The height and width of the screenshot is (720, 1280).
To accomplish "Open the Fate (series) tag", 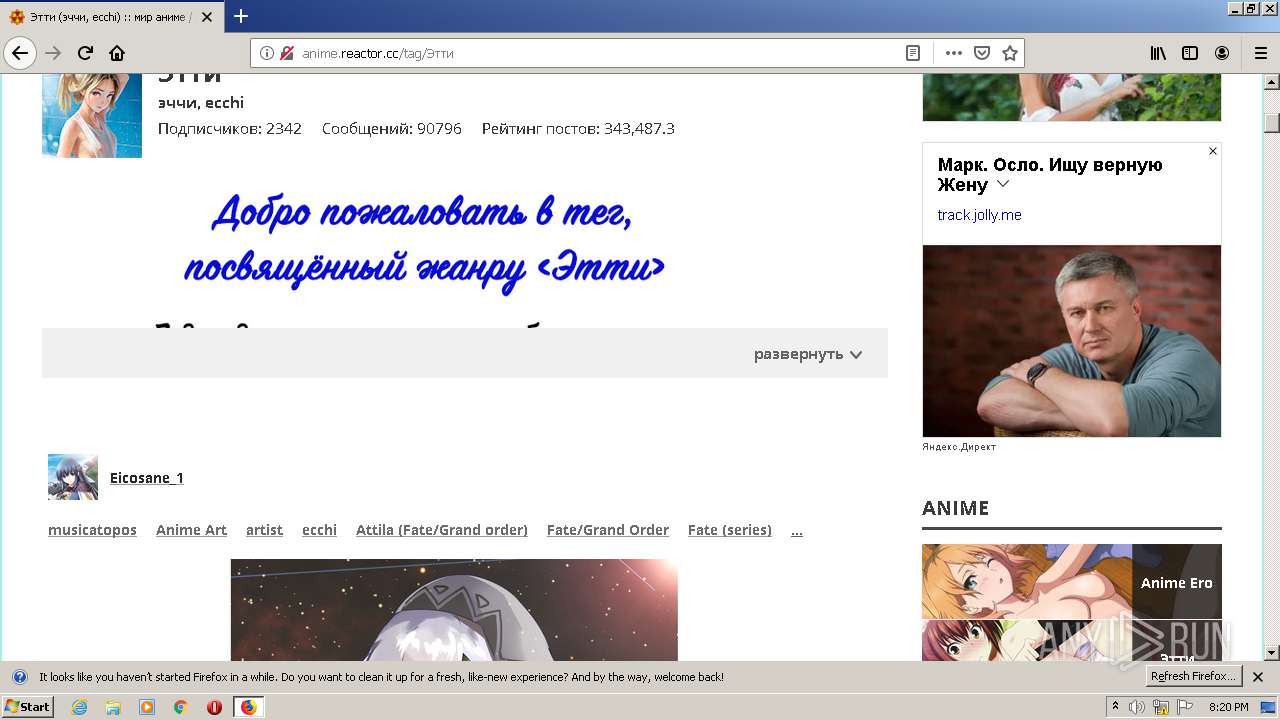I will [x=730, y=530].
